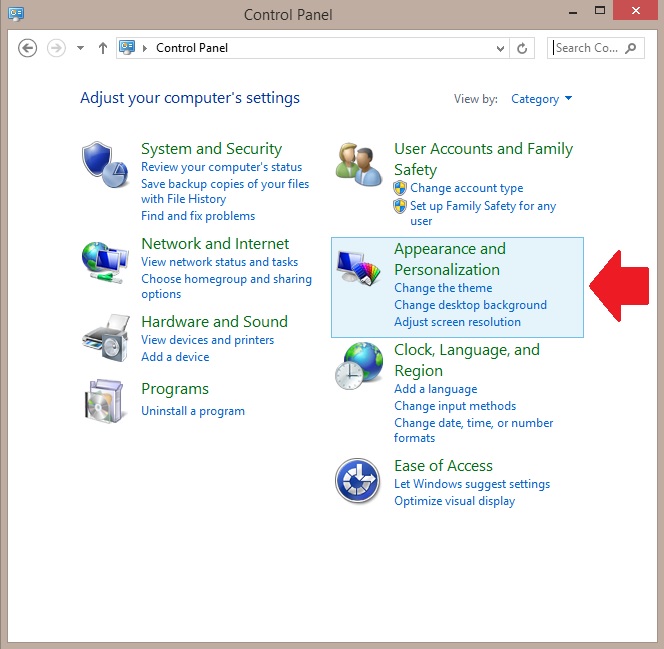Open Clock, Language, and Region heading
Viewport: 664px width, 649px height.
point(467,360)
